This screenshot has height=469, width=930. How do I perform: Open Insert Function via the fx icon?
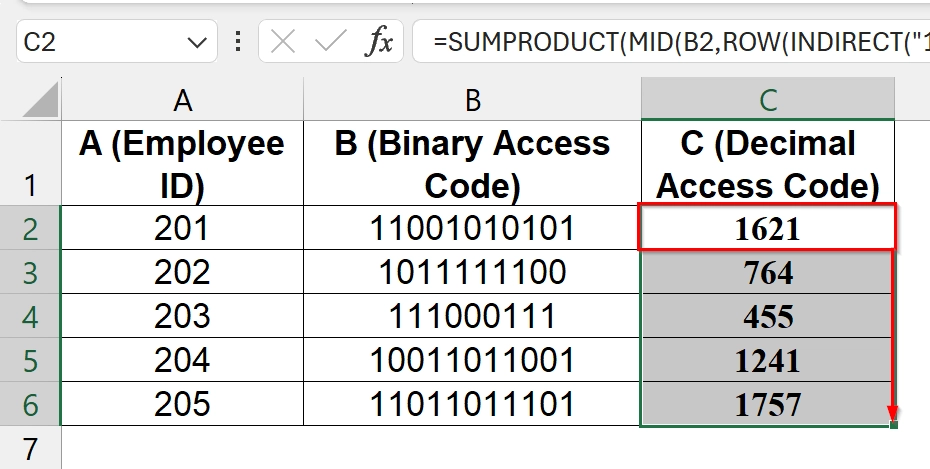coord(380,42)
